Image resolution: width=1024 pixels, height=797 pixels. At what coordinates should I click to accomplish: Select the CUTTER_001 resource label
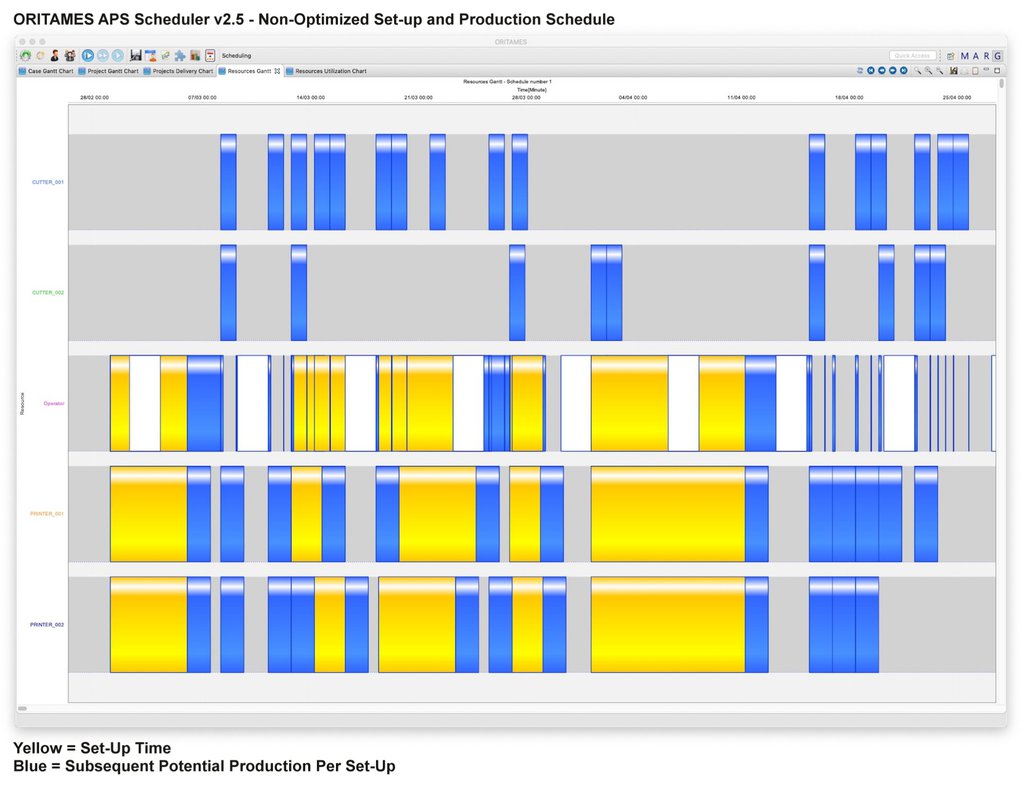[x=48, y=182]
